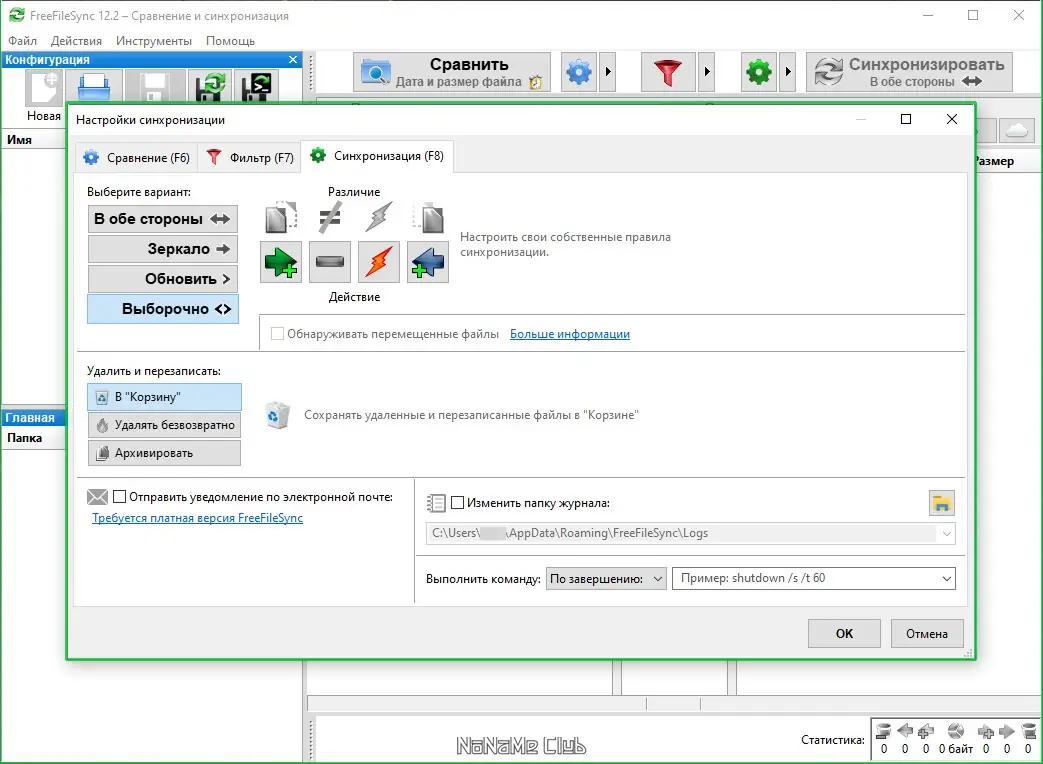
Task: Click blue right-only action icon
Action: coord(428,262)
